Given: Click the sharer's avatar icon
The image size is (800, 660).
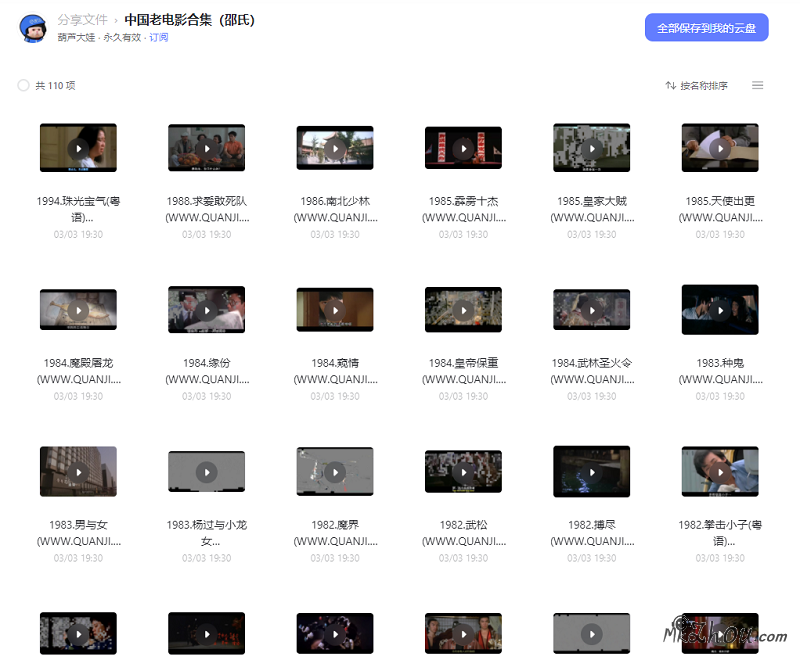Looking at the screenshot, I should pyautogui.click(x=33, y=28).
